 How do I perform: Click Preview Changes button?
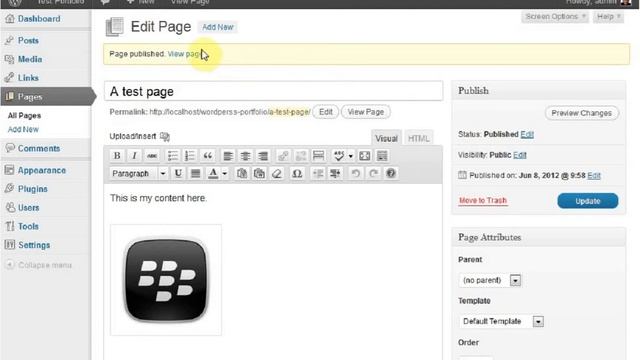(x=582, y=113)
